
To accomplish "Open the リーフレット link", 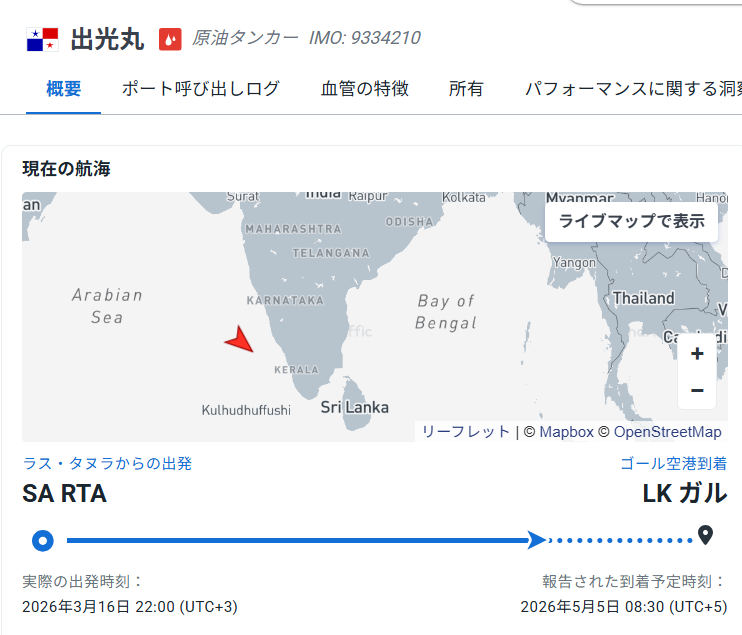I will click(x=465, y=432).
